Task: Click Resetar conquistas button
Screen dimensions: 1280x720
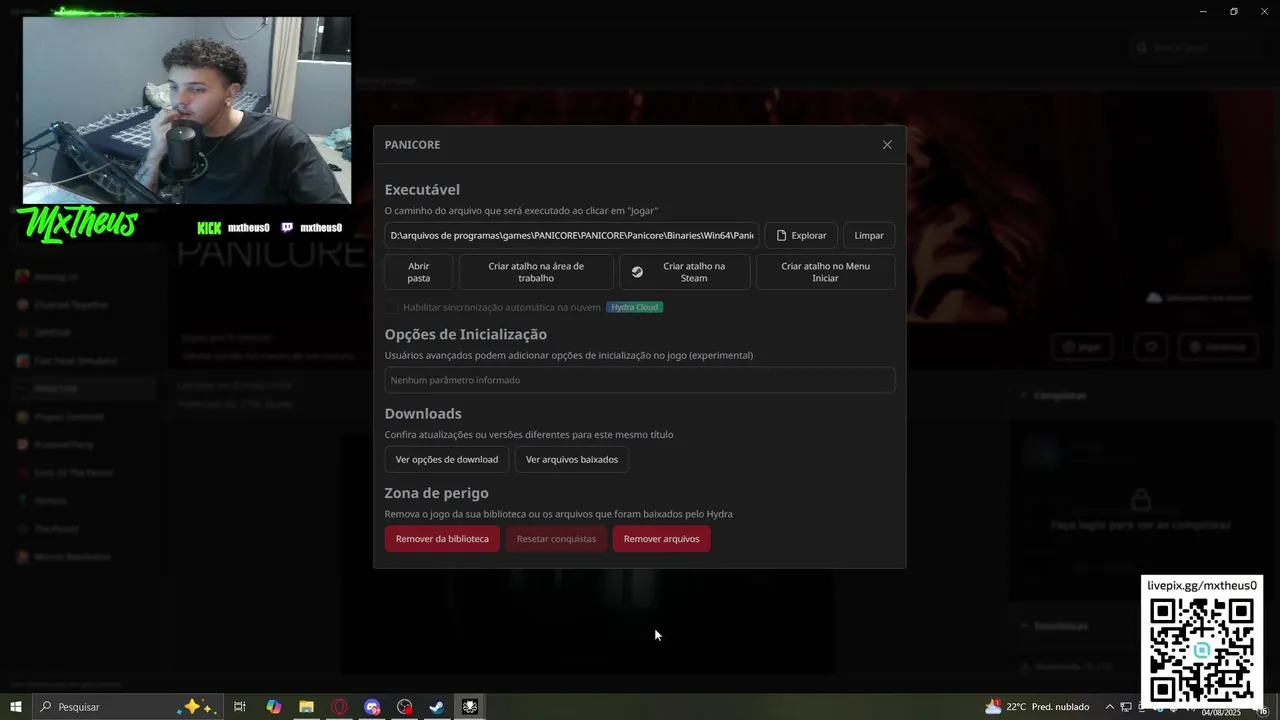Action: (556, 538)
